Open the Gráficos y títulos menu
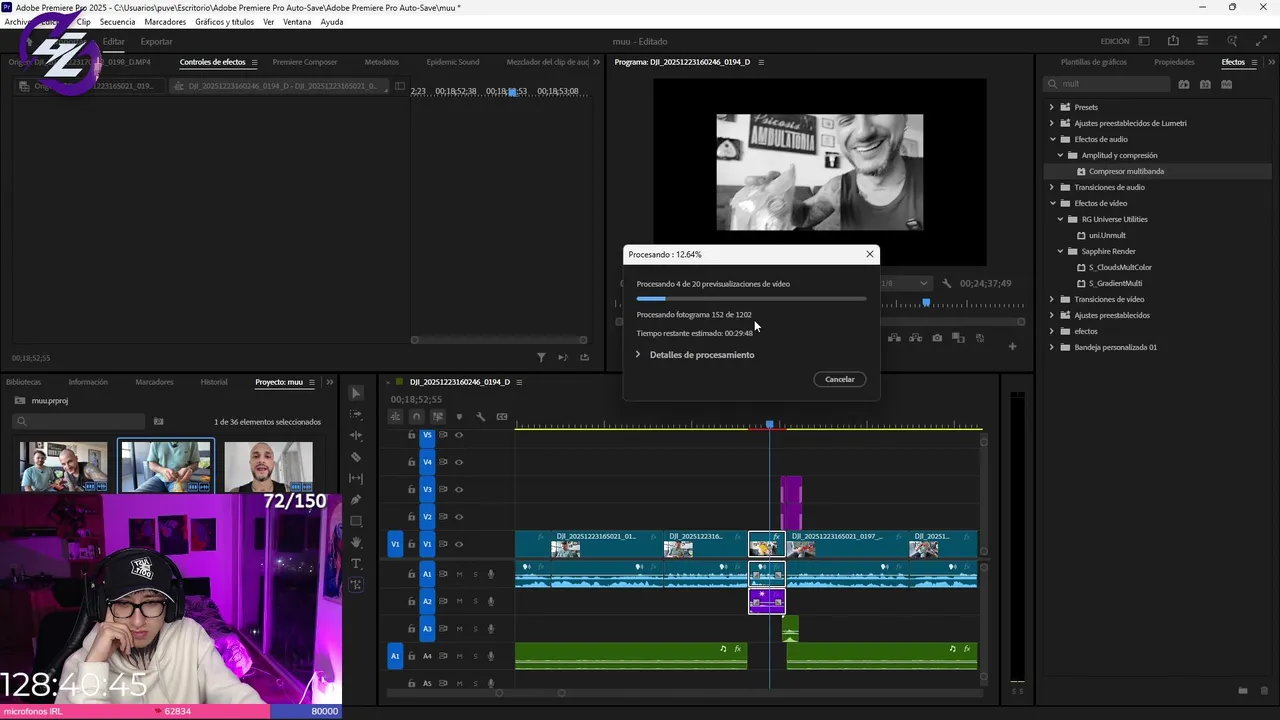 coord(224,22)
